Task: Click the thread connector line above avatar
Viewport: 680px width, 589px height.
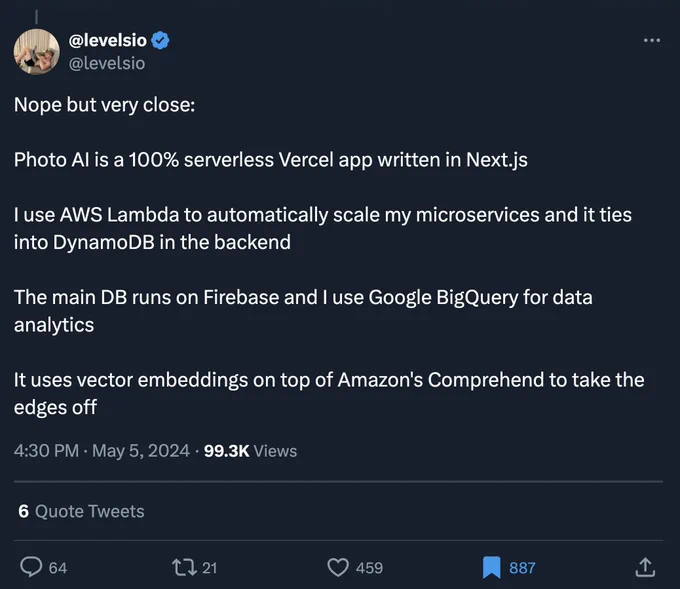Action: pos(36,16)
